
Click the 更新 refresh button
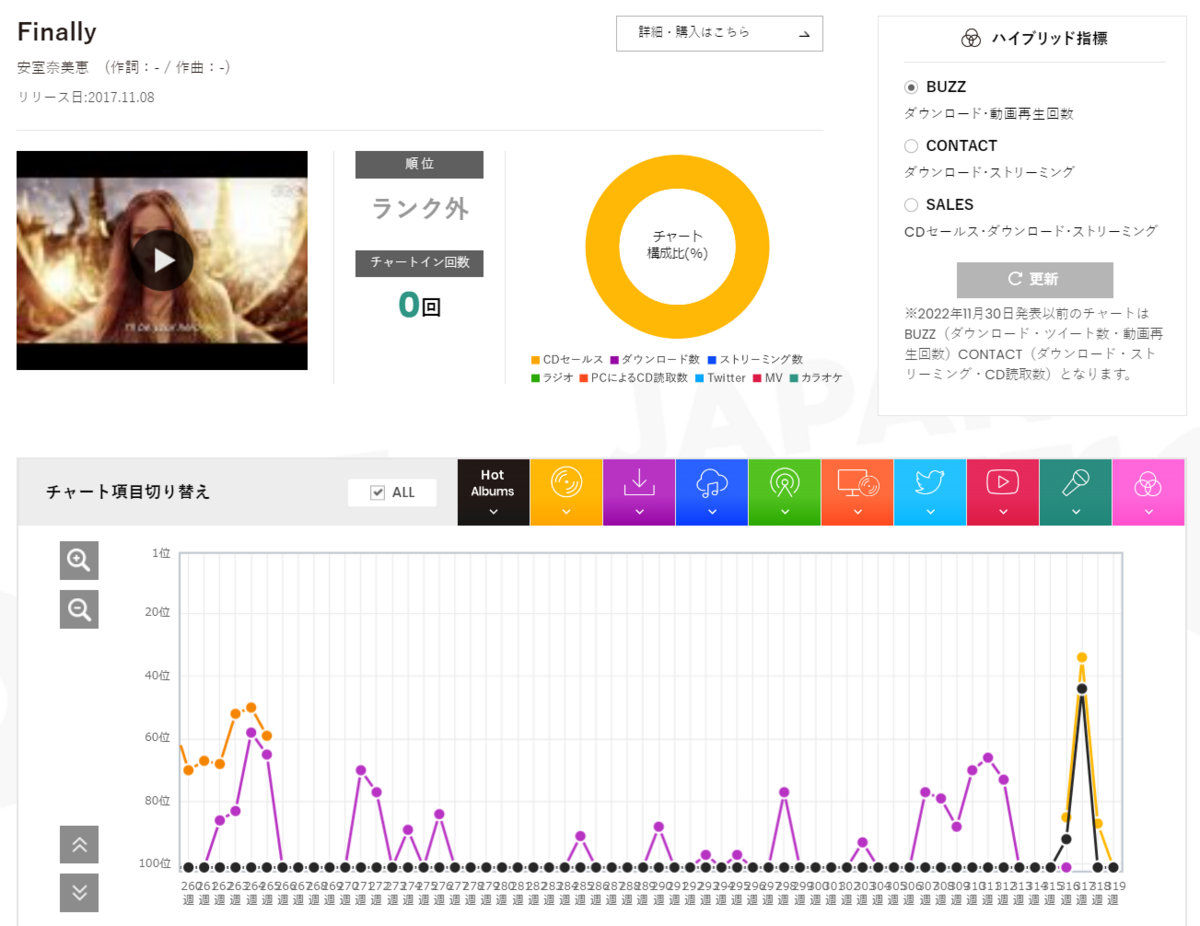click(x=1035, y=280)
